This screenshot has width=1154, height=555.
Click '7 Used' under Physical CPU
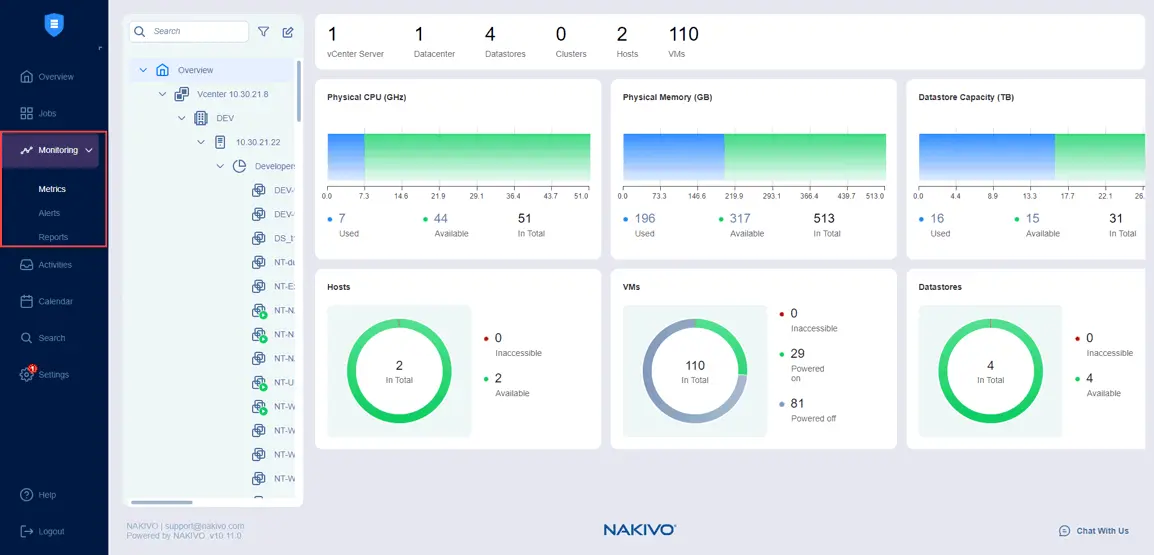344,225
